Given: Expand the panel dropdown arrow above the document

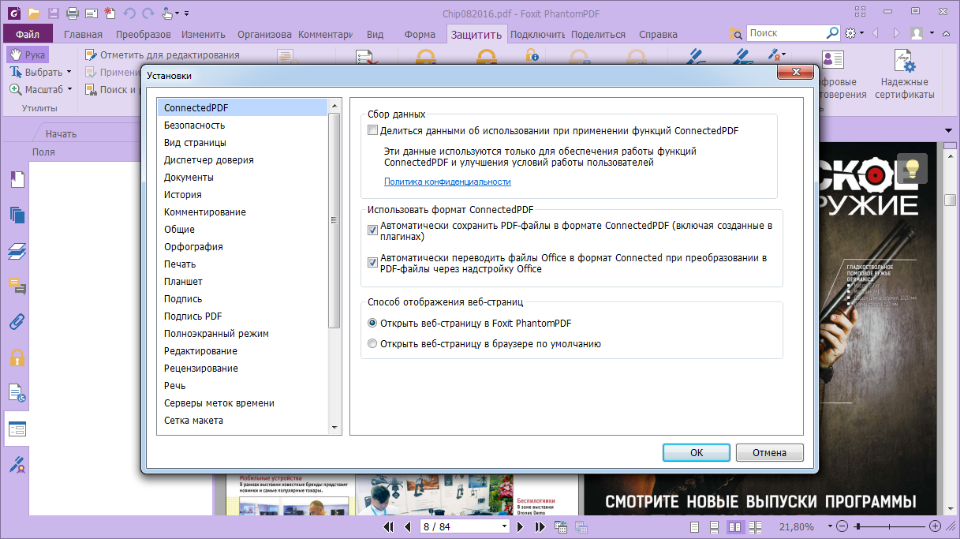Looking at the screenshot, I should [x=948, y=130].
